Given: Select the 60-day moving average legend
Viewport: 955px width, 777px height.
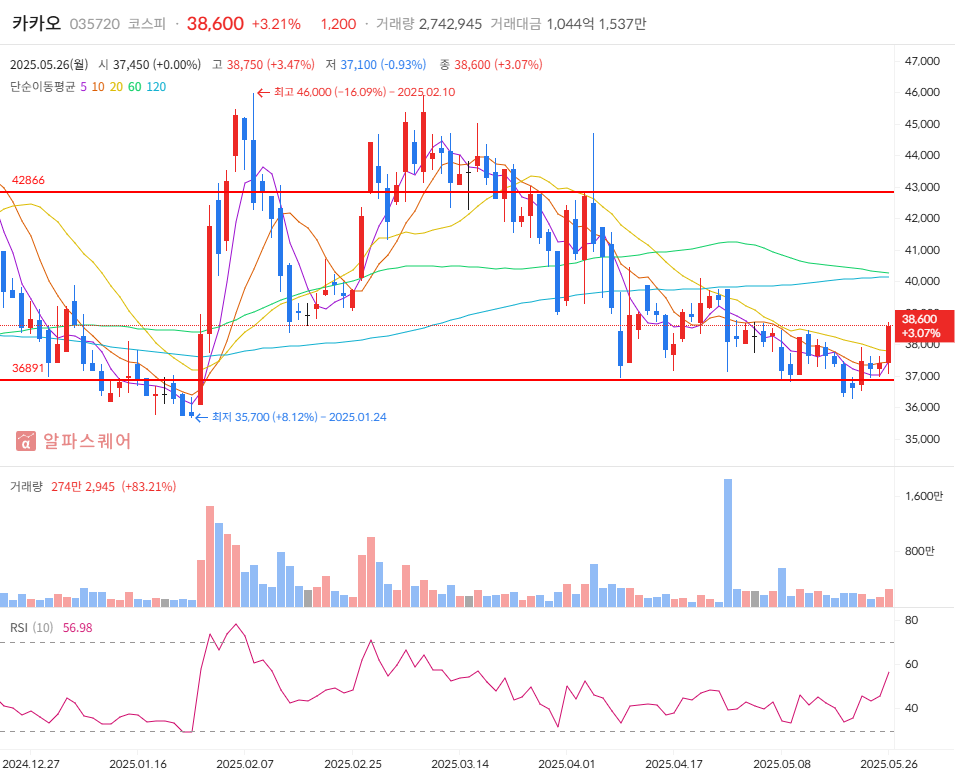Looking at the screenshot, I should pos(135,86).
